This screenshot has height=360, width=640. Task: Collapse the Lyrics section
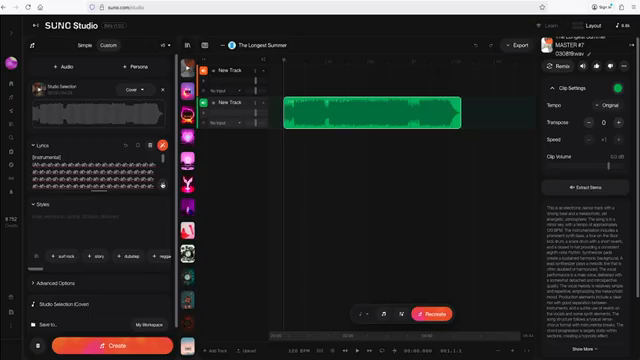tap(40, 145)
